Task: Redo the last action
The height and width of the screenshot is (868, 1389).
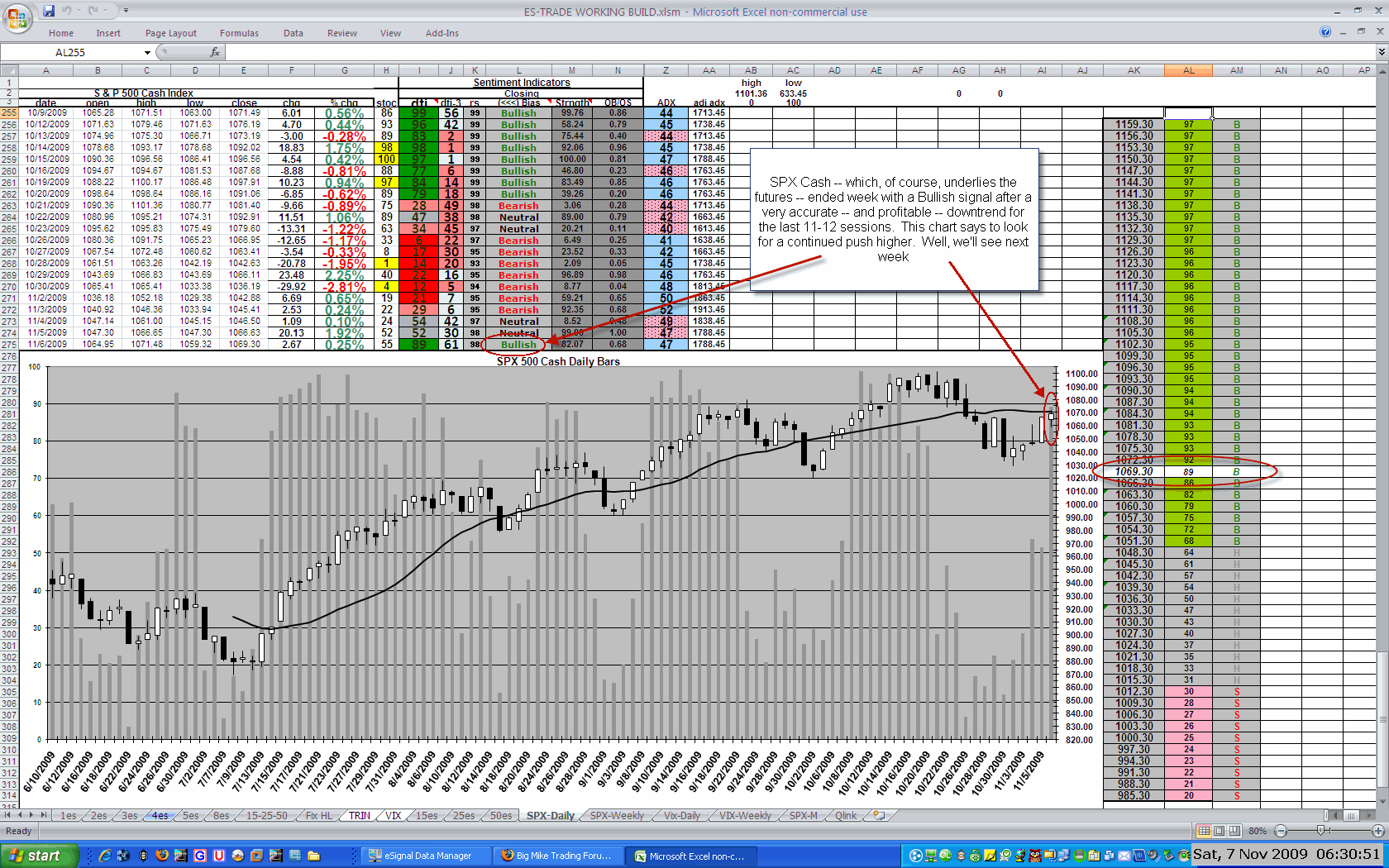Action: 93,11
